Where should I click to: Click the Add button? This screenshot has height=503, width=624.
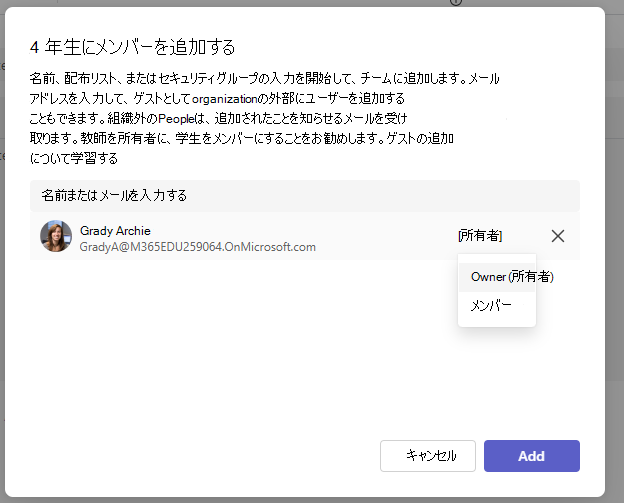532,456
